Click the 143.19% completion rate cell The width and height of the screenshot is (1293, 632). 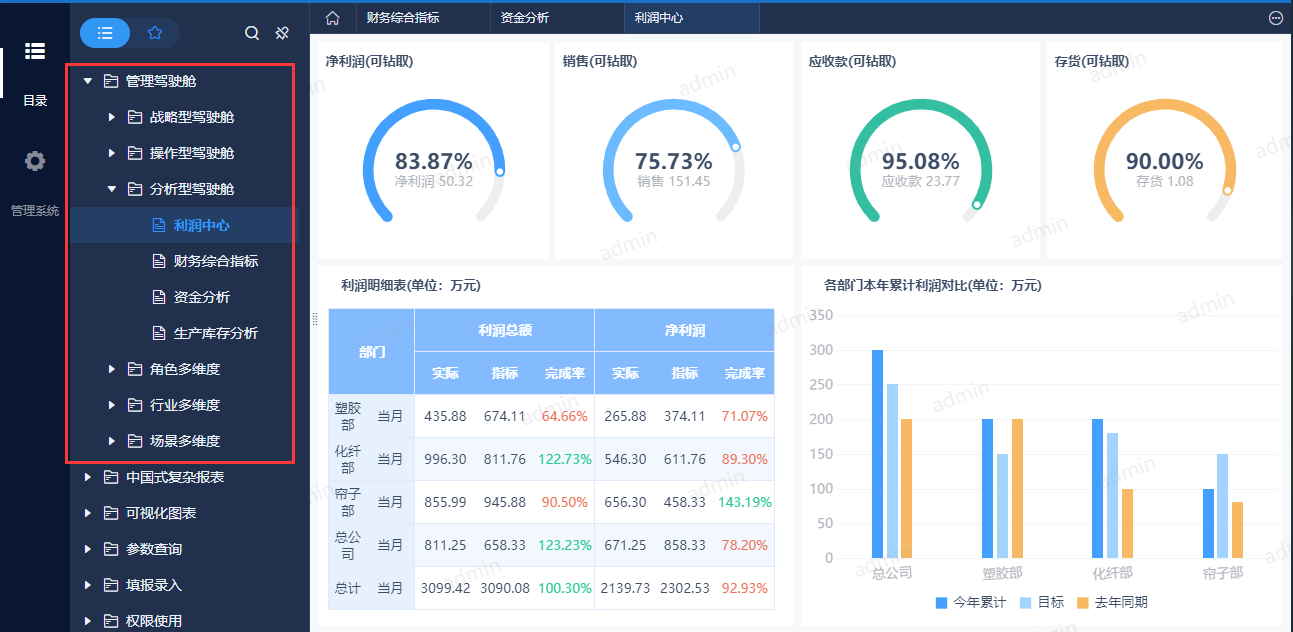tap(745, 502)
